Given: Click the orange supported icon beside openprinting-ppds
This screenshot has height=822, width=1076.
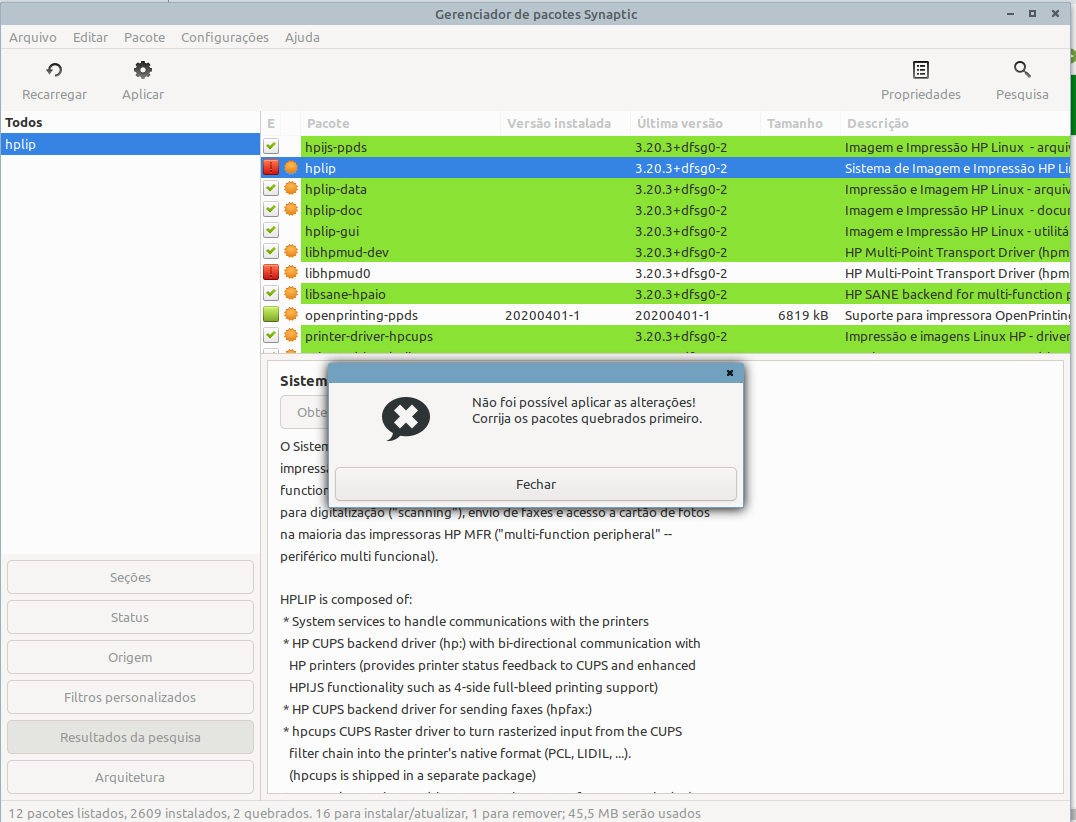Looking at the screenshot, I should pos(291,315).
